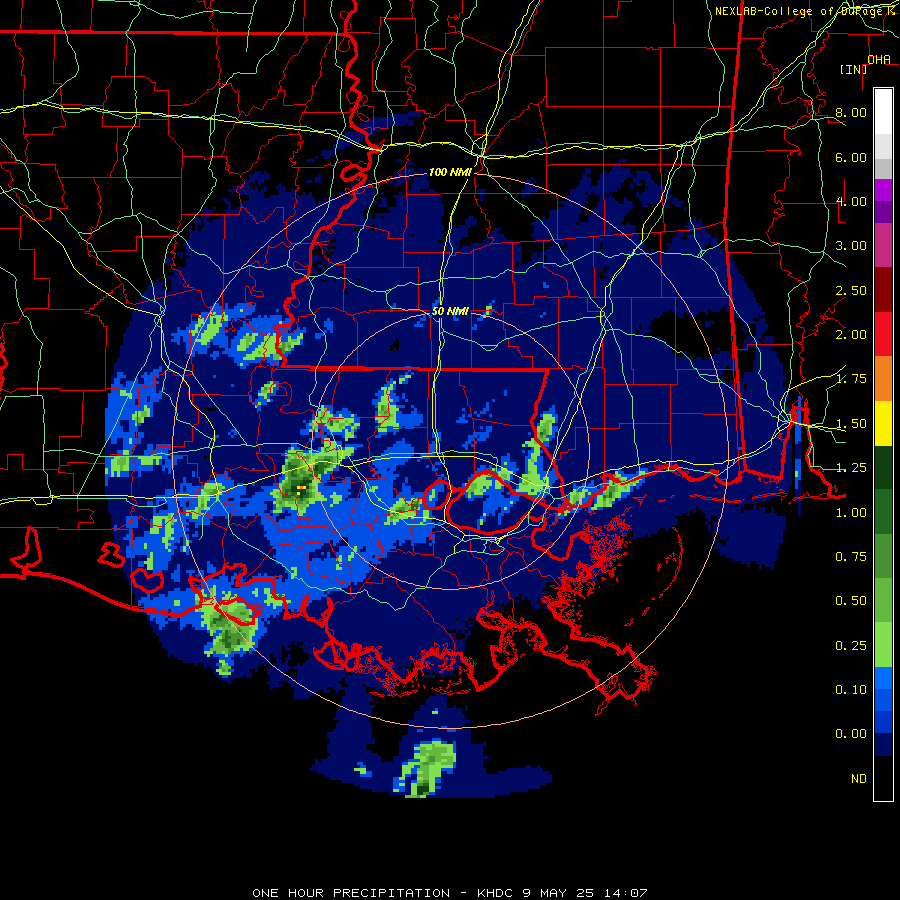Pick the black ND swatch at legend bottom
Viewport: 900px width, 900px height.
click(883, 778)
